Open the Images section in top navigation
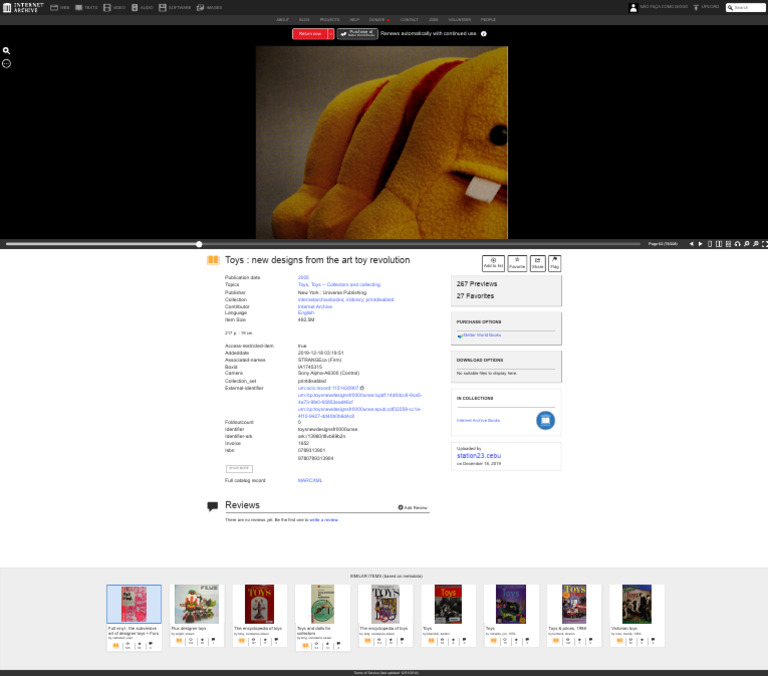The image size is (768, 676). tap(209, 7)
